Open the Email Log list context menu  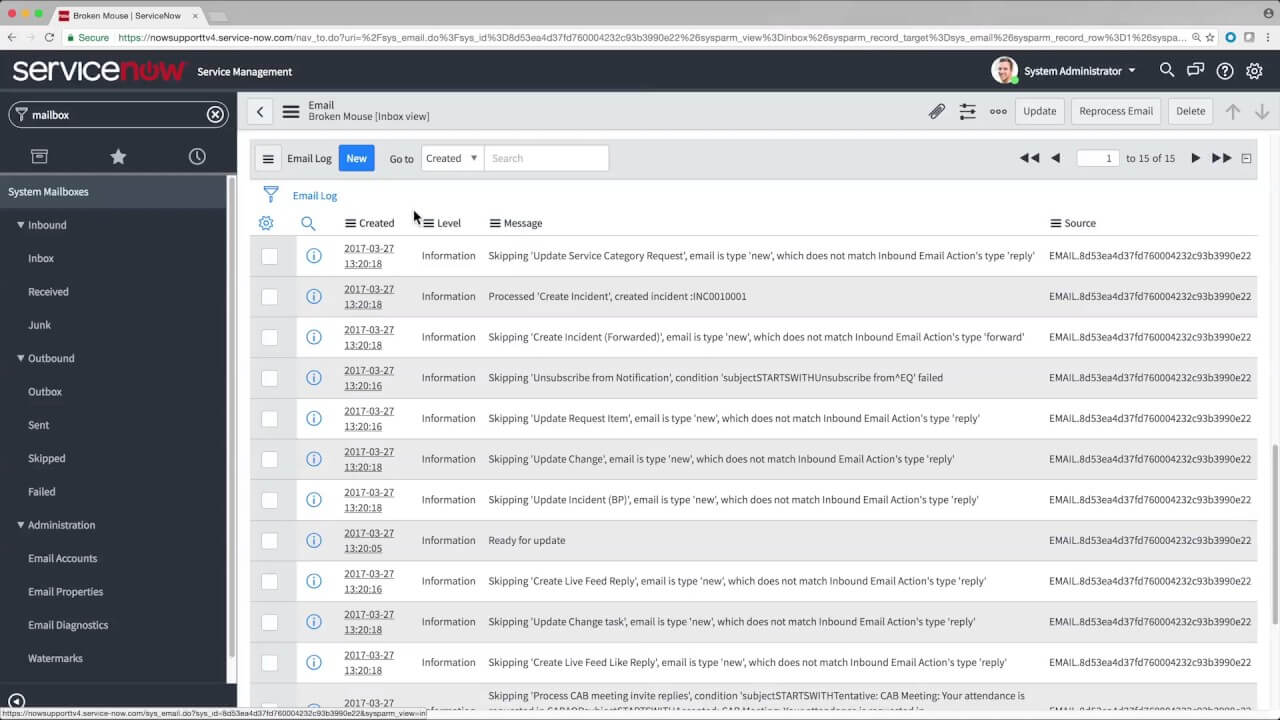268,158
